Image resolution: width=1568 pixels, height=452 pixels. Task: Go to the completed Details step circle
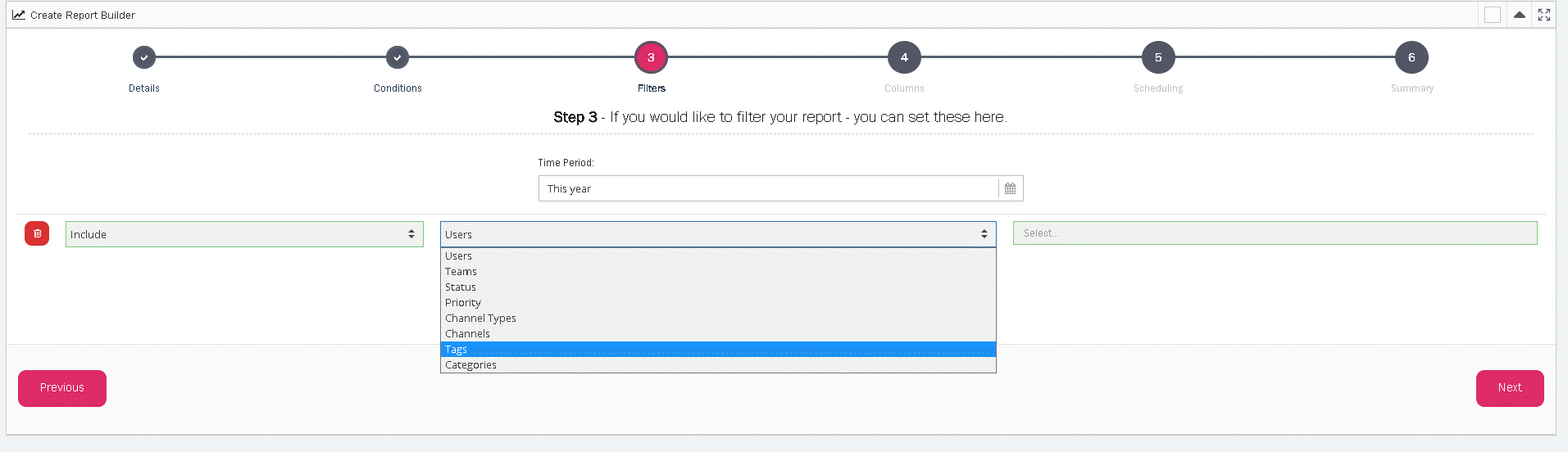pyautogui.click(x=144, y=57)
